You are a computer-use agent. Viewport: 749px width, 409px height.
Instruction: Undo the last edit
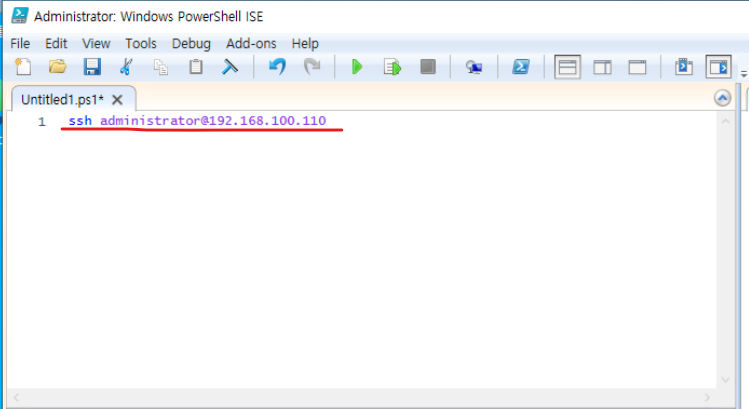pos(277,67)
